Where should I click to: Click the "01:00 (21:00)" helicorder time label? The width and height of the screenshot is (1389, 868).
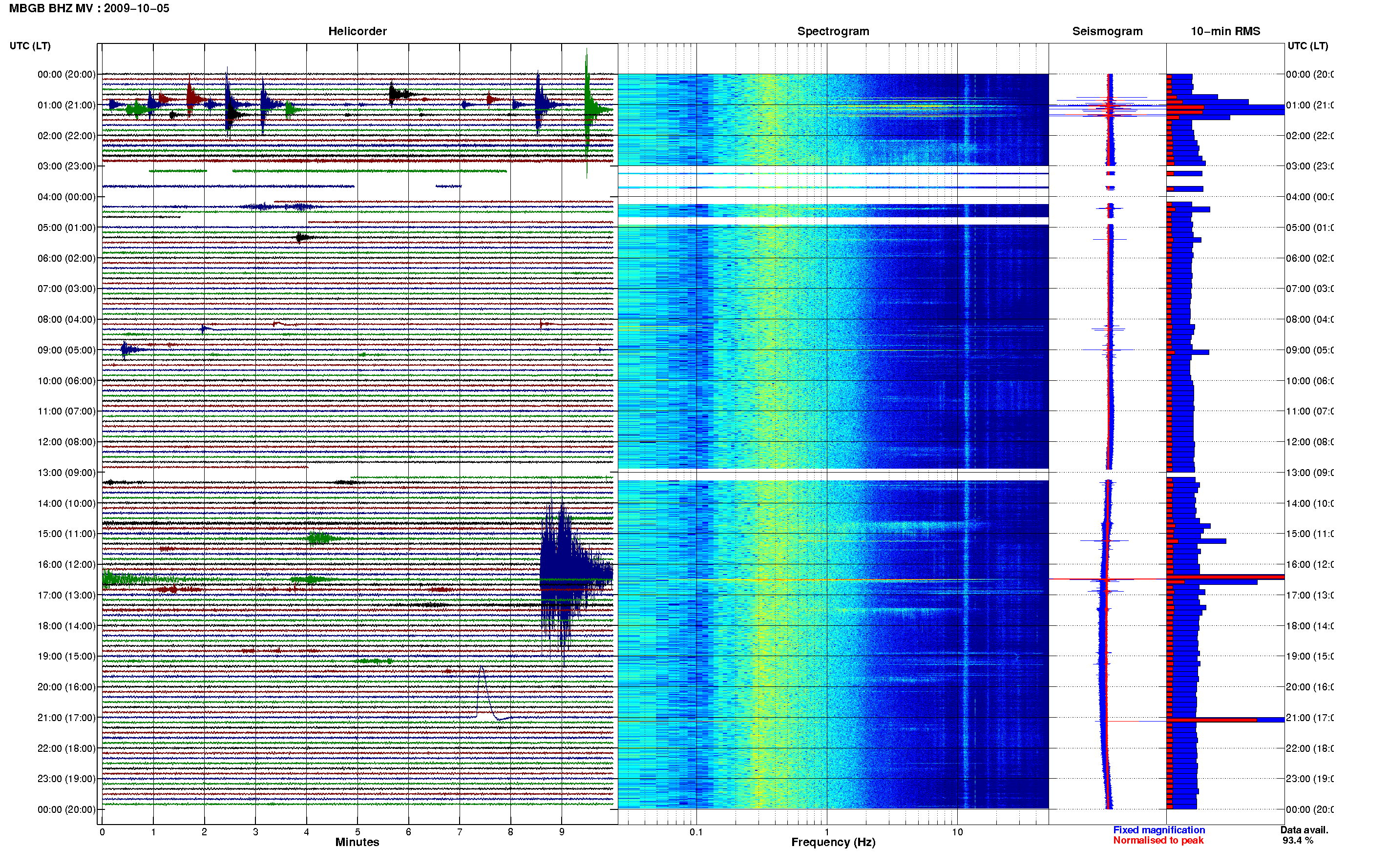(66, 105)
